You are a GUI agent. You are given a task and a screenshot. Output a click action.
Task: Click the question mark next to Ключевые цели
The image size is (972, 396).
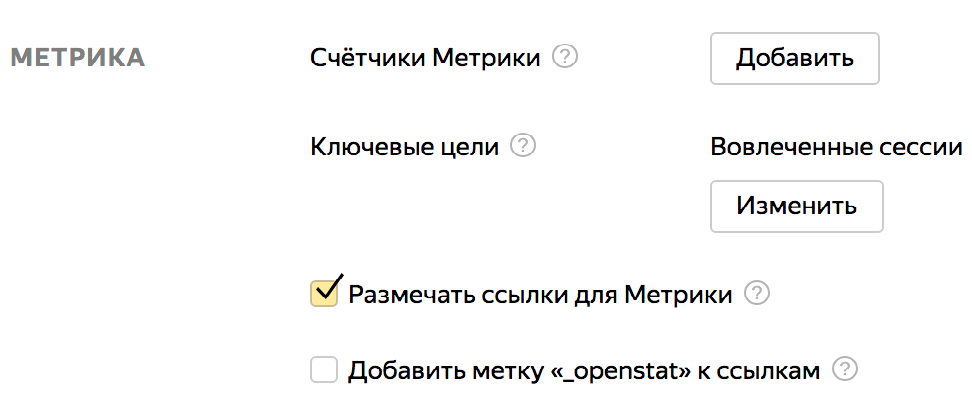coord(523,146)
